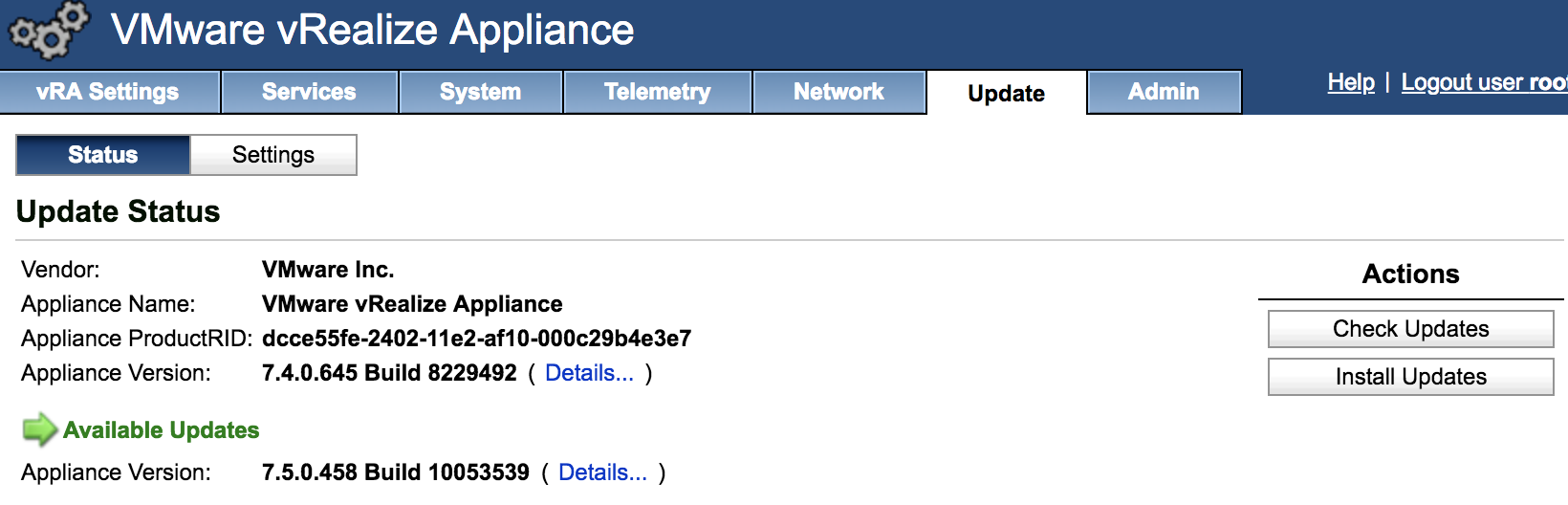Click Logout user root link
The width and height of the screenshot is (1568, 505).
tap(1484, 82)
